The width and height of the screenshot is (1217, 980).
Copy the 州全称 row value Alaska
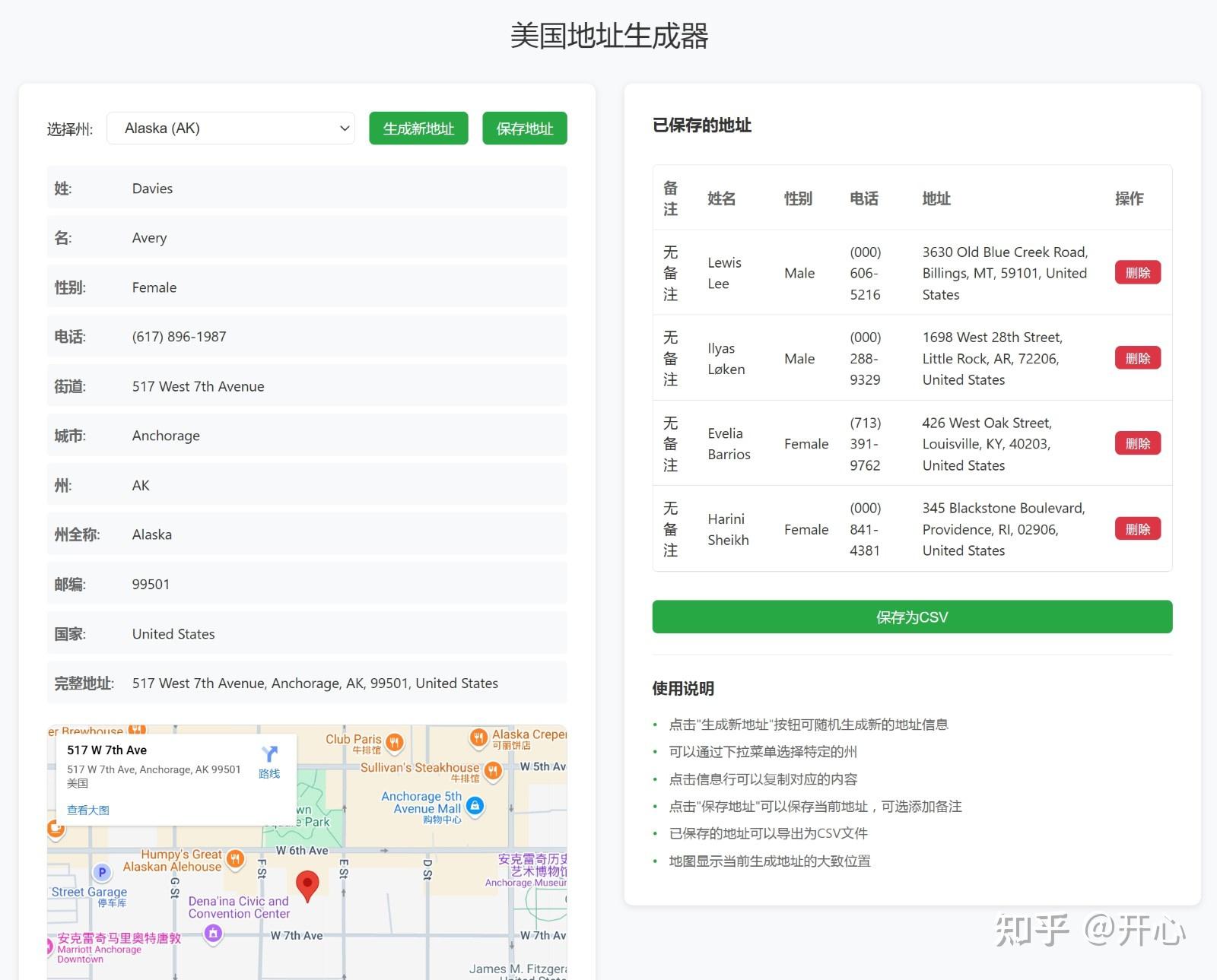(x=307, y=534)
